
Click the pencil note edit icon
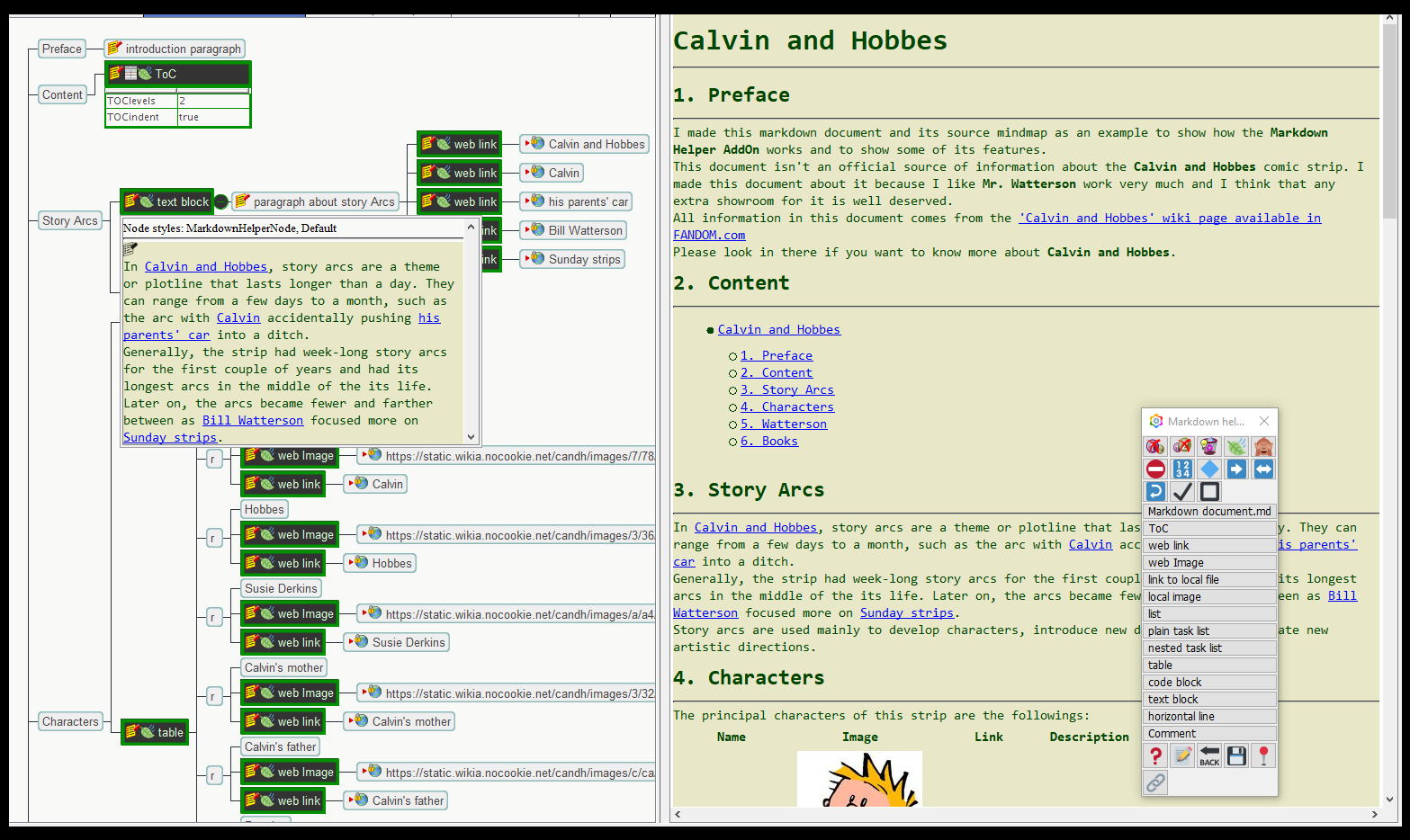pos(1182,755)
